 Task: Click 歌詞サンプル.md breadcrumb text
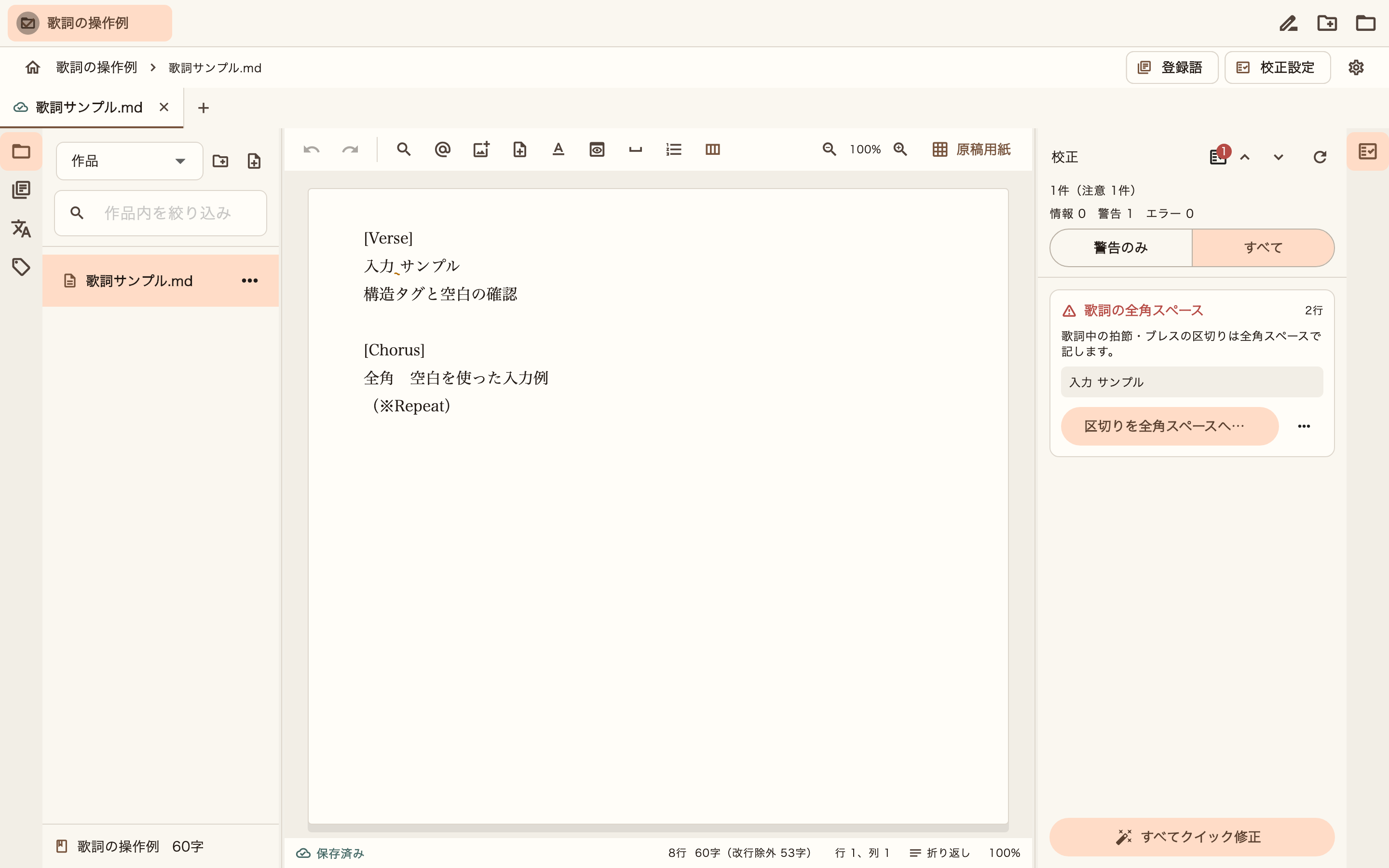click(x=215, y=68)
